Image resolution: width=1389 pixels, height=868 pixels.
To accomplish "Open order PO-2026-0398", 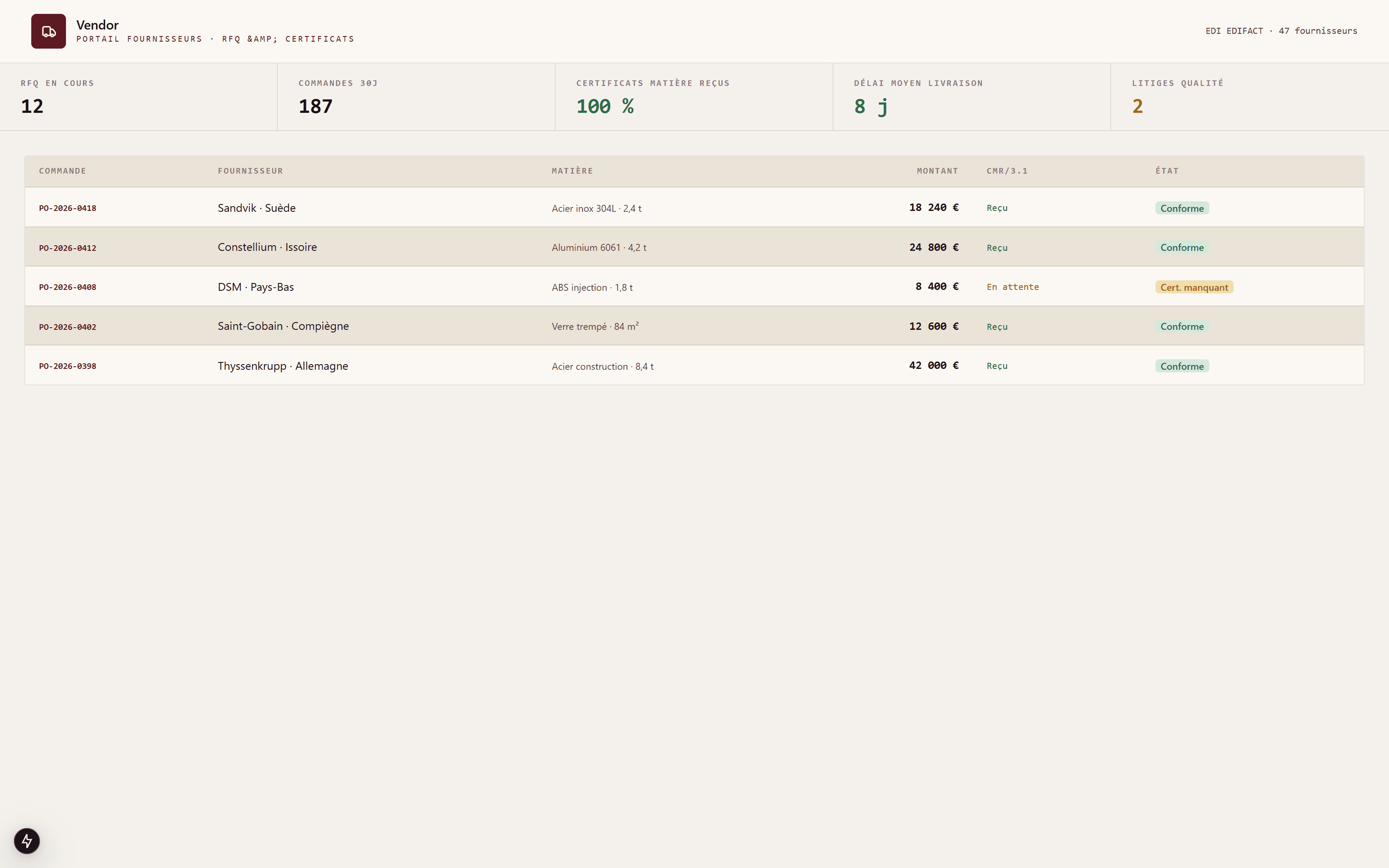I will coord(68,366).
